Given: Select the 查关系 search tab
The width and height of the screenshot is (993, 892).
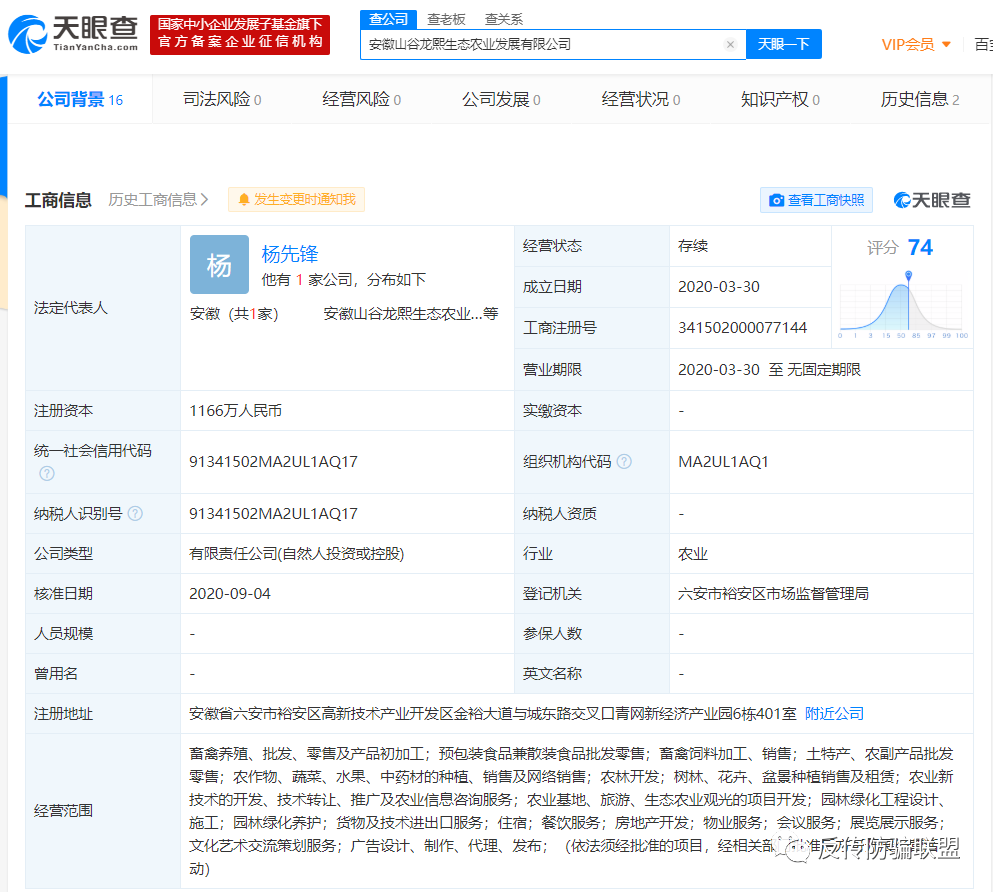Looking at the screenshot, I should (503, 20).
